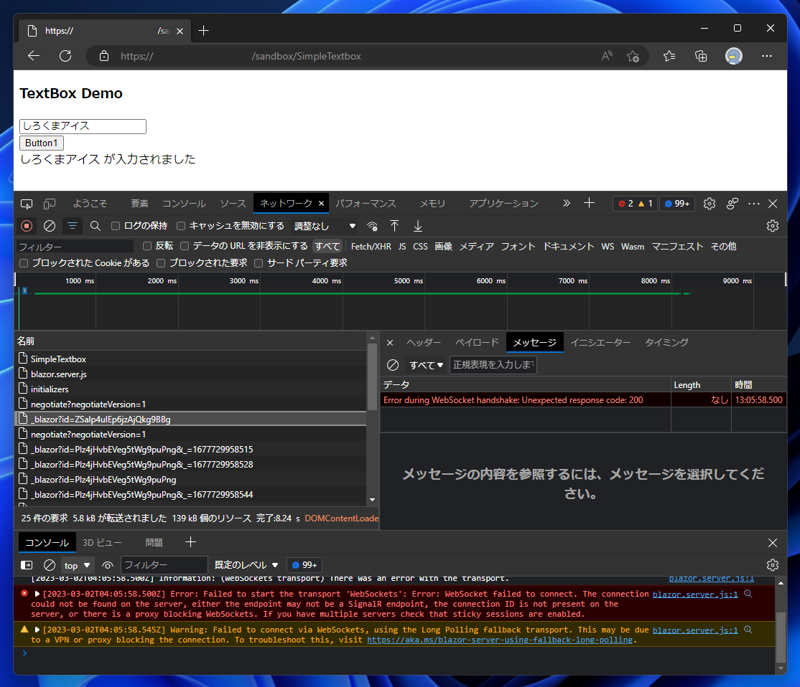This screenshot has height=687, width=800.
Task: Open console context top dropdown
Action: pyautogui.click(x=77, y=565)
